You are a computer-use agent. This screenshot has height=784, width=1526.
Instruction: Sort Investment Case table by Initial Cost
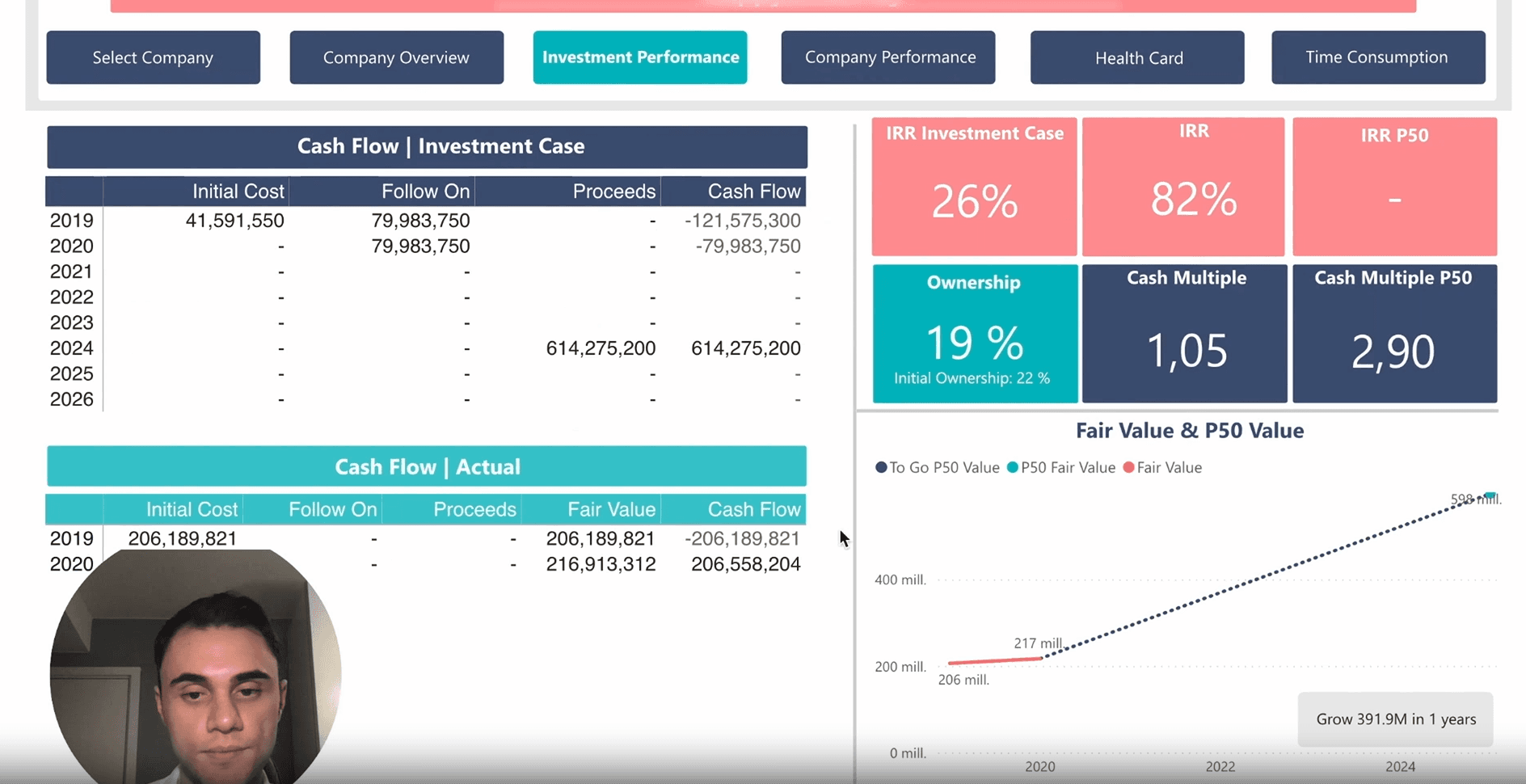tap(238, 192)
